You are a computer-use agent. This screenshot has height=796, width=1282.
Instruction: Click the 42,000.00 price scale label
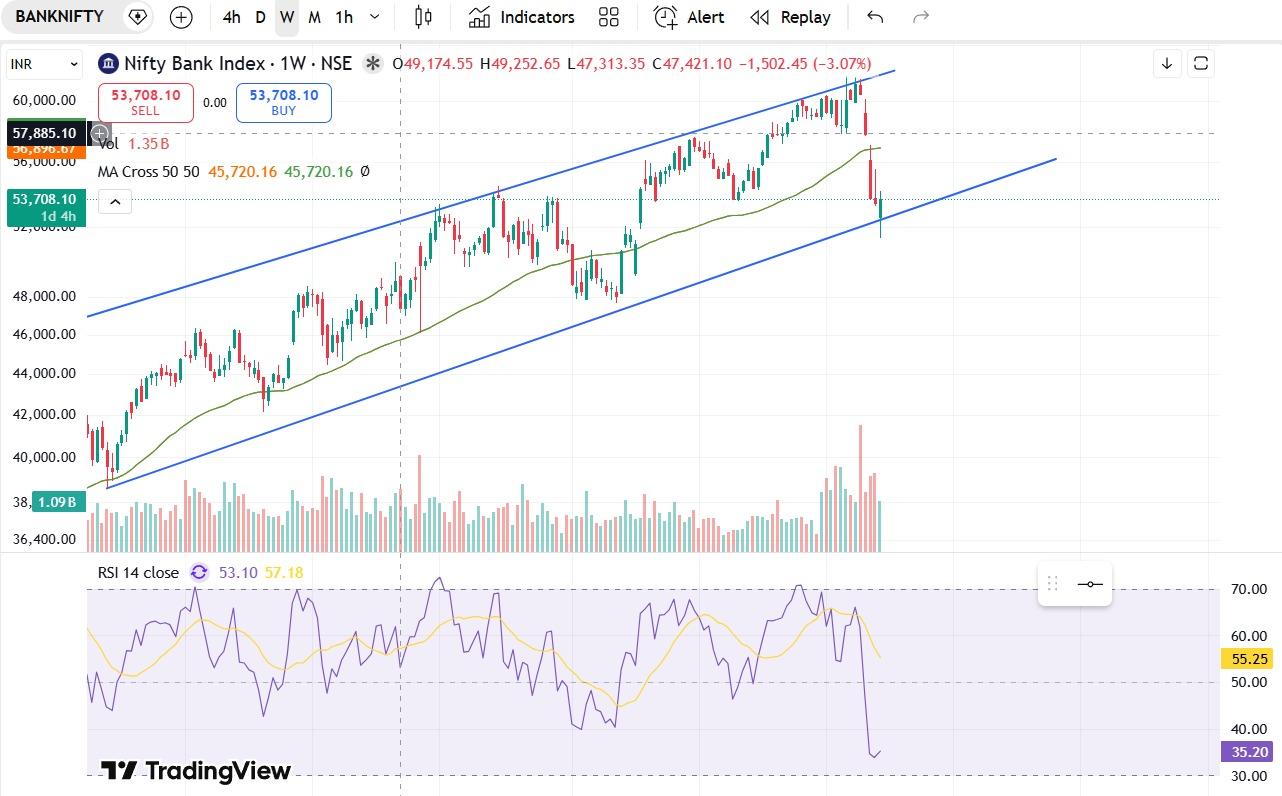pyautogui.click(x=44, y=414)
